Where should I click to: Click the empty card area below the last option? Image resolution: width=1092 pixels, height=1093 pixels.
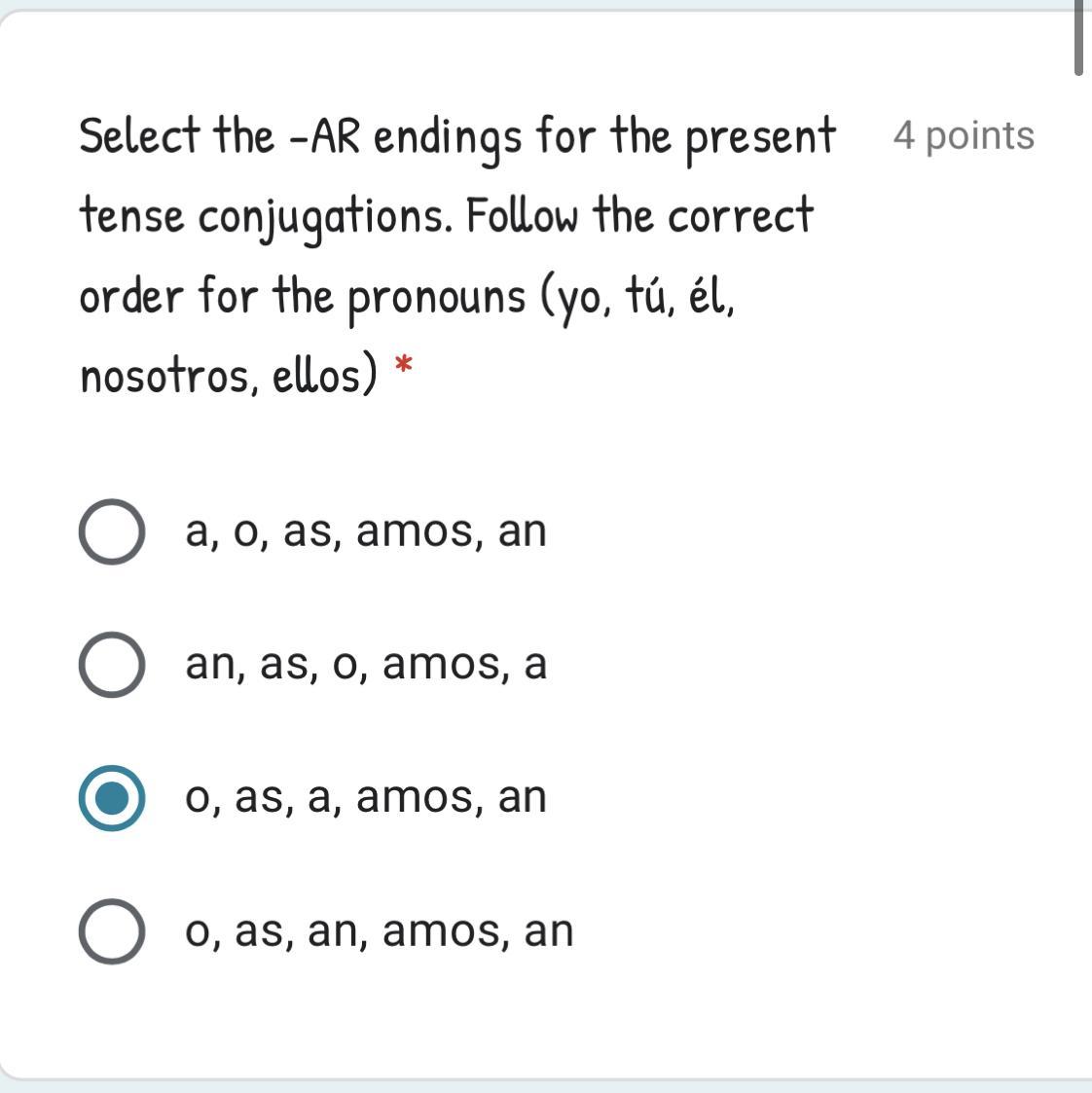545,1022
